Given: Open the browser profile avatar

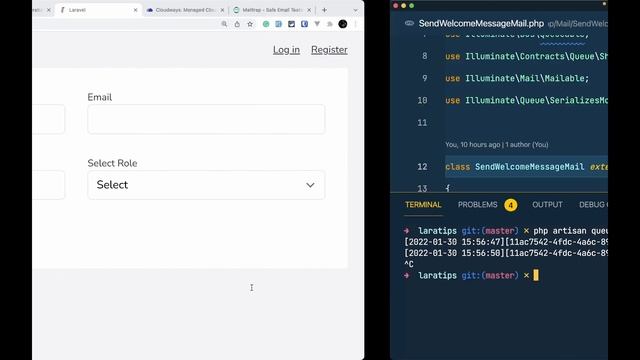Looking at the screenshot, I should [343, 24].
